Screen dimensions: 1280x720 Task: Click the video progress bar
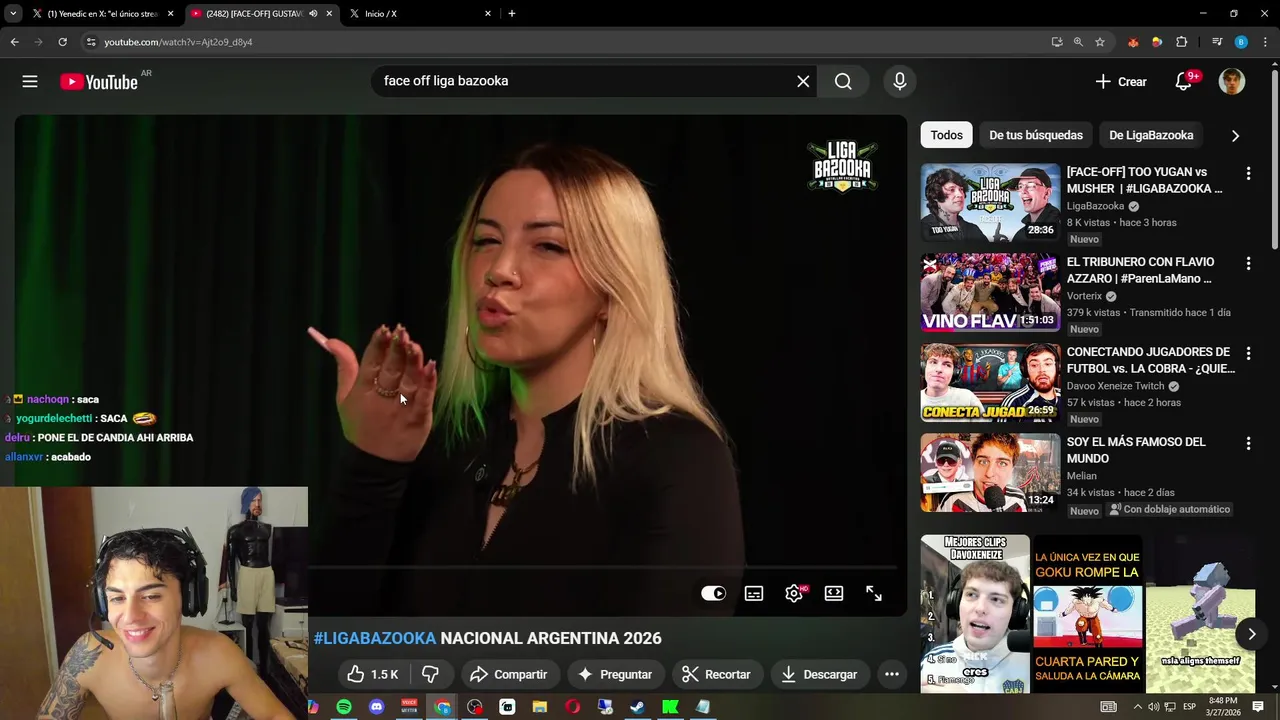pyautogui.click(x=602, y=567)
